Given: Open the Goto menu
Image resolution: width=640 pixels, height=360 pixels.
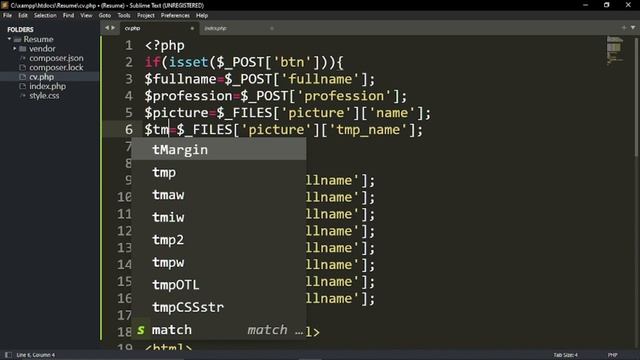Looking at the screenshot, I should coord(104,16).
